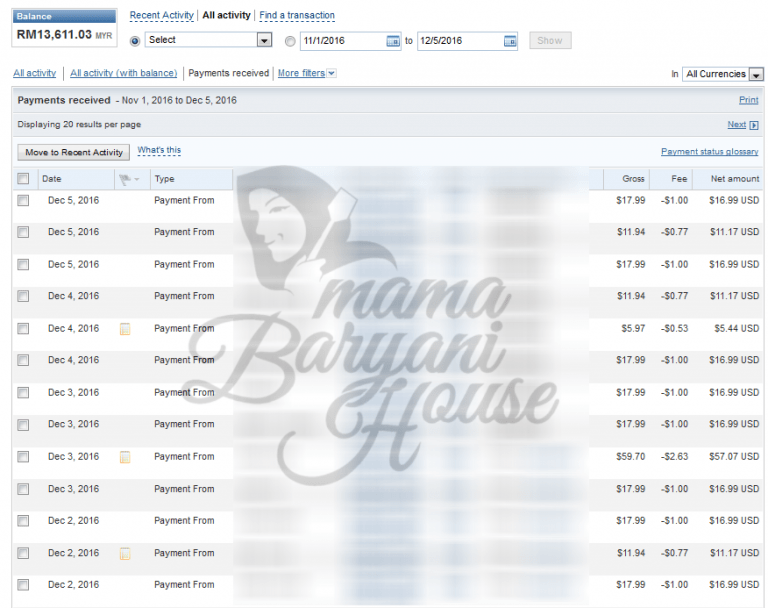Click the arrow icon beside Next
Screen dimensions: 768x608
coord(754,125)
